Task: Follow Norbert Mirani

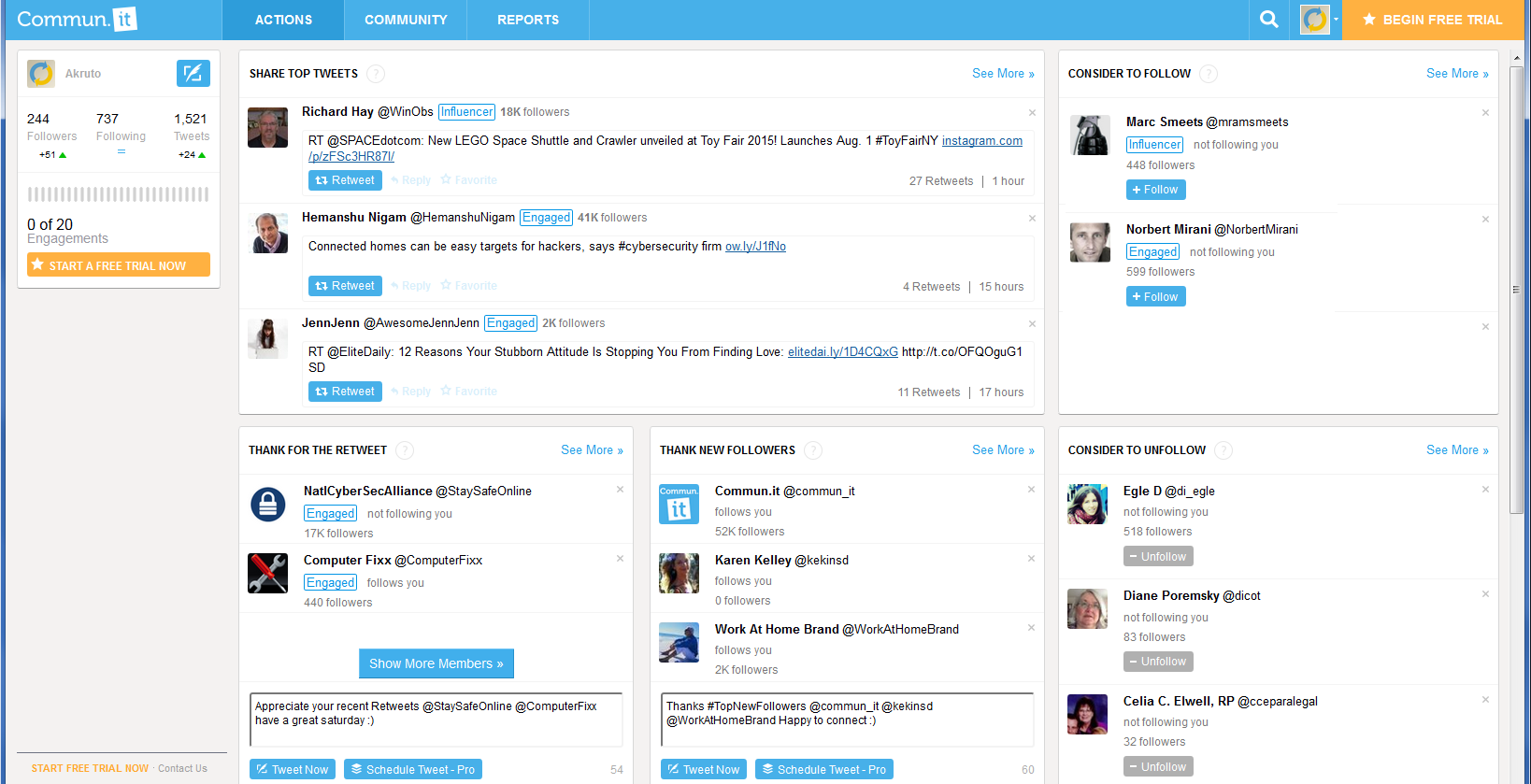Action: pos(1155,297)
